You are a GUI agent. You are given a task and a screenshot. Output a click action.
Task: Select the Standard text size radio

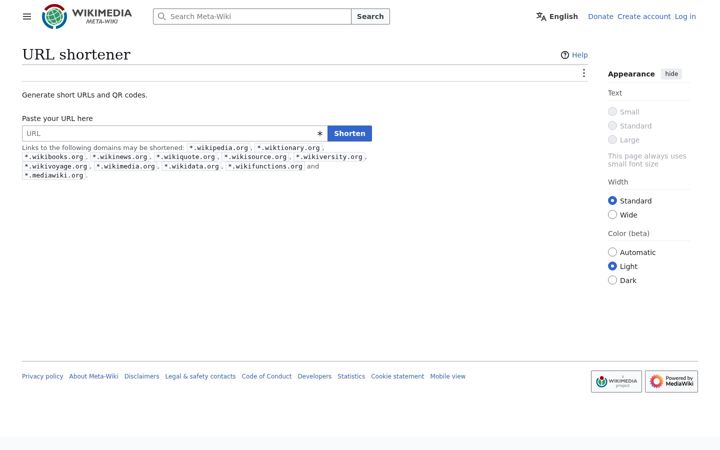612,125
